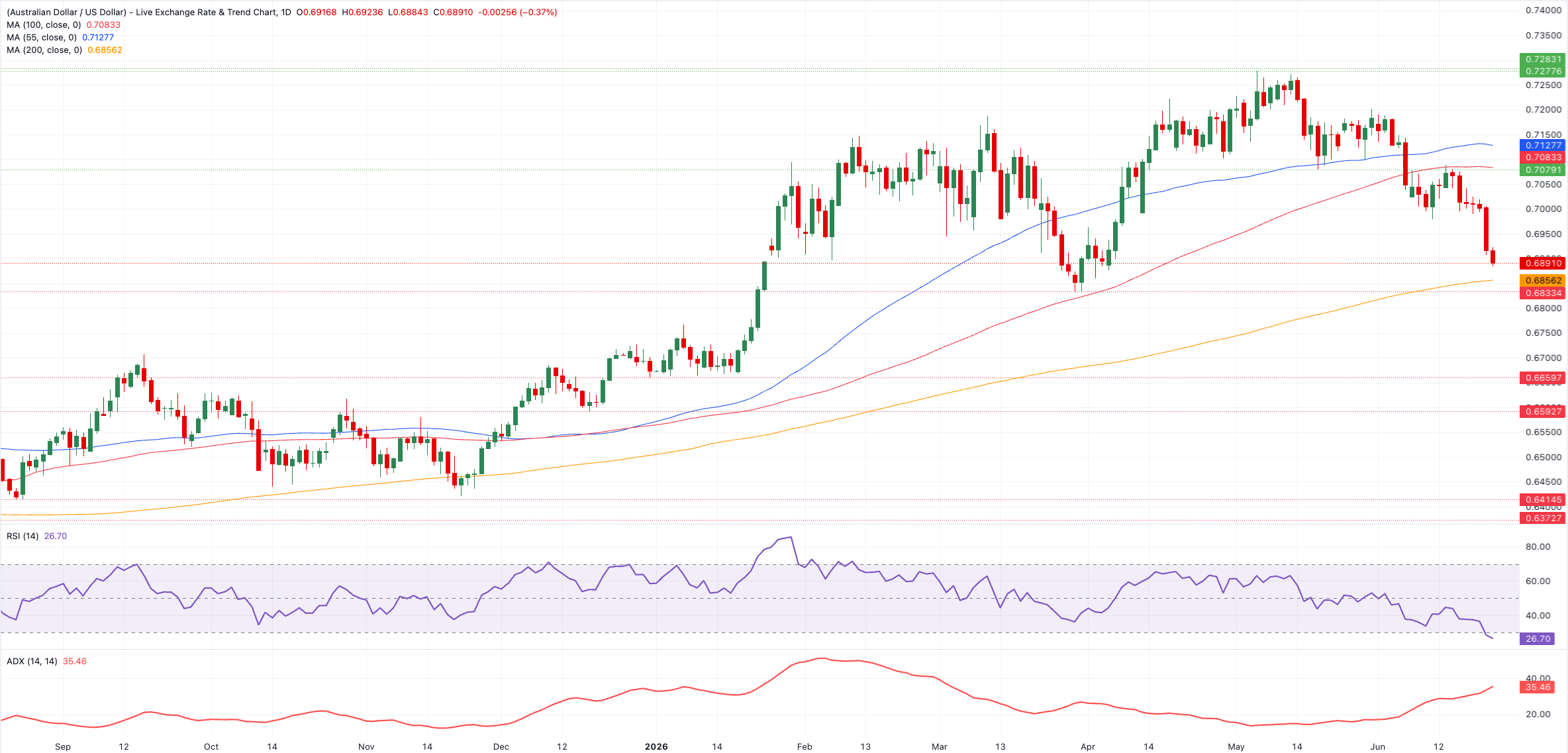Image resolution: width=1568 pixels, height=753 pixels.
Task: Click the ADX value tag 35.46 on axis
Action: tap(1538, 687)
